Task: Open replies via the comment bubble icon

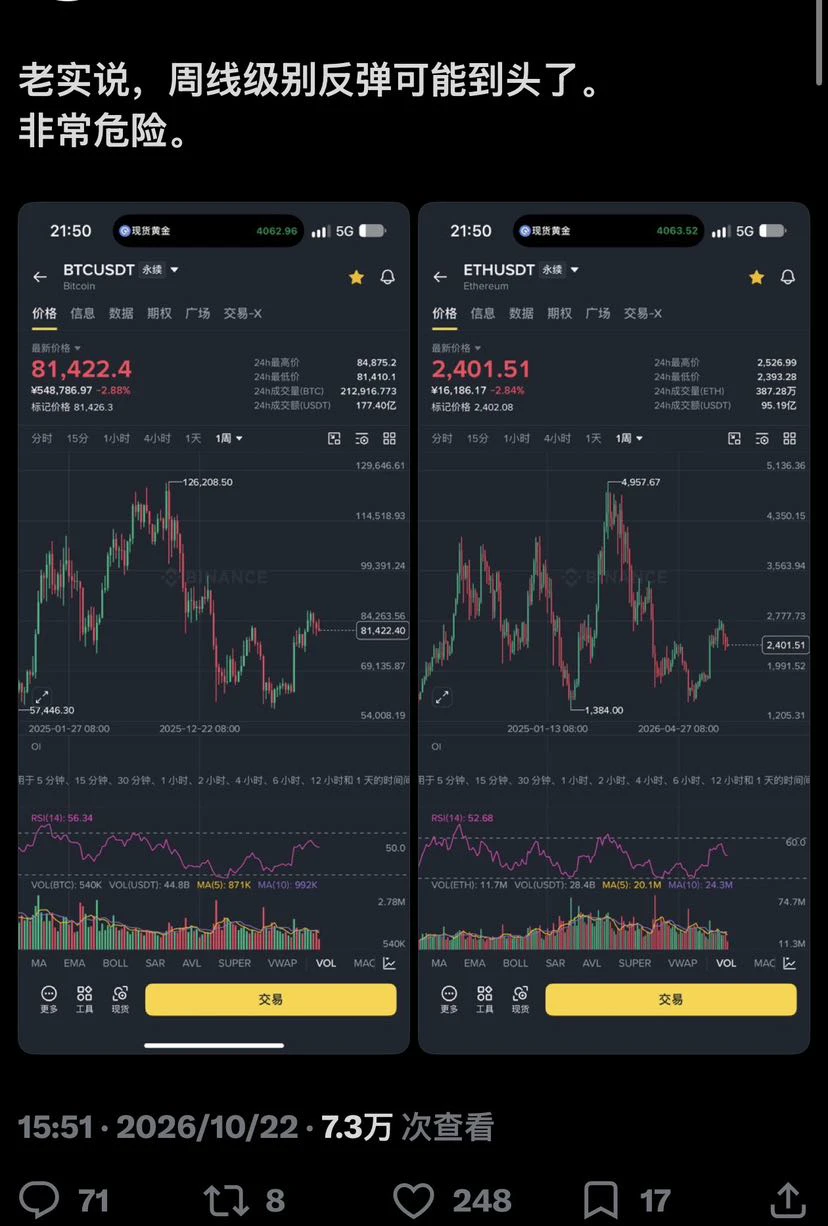Action: coord(40,1199)
